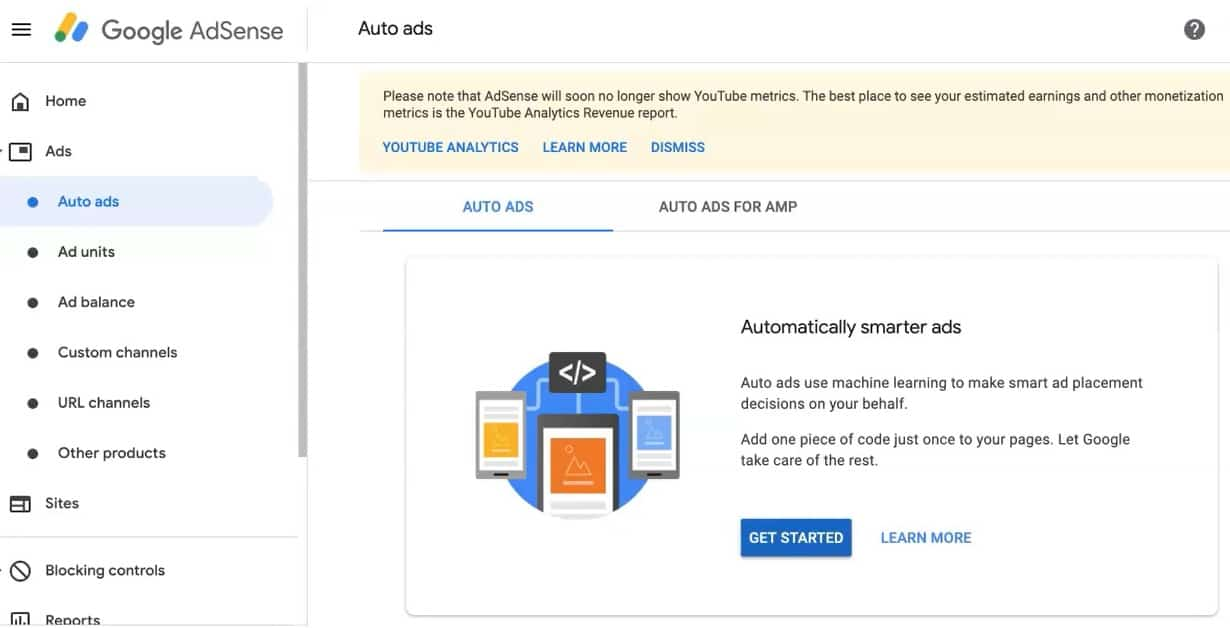
Task: Go to Custom channels
Action: coord(136,352)
